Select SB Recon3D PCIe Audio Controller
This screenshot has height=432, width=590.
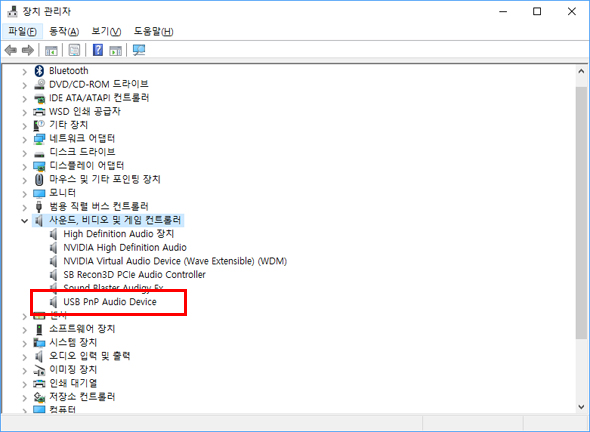[x=134, y=275]
